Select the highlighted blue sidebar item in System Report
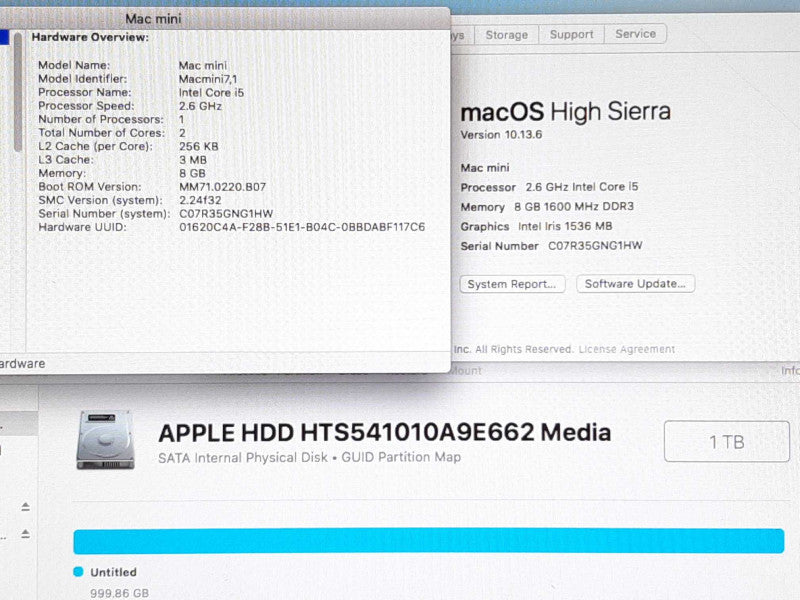 click(x=5, y=37)
